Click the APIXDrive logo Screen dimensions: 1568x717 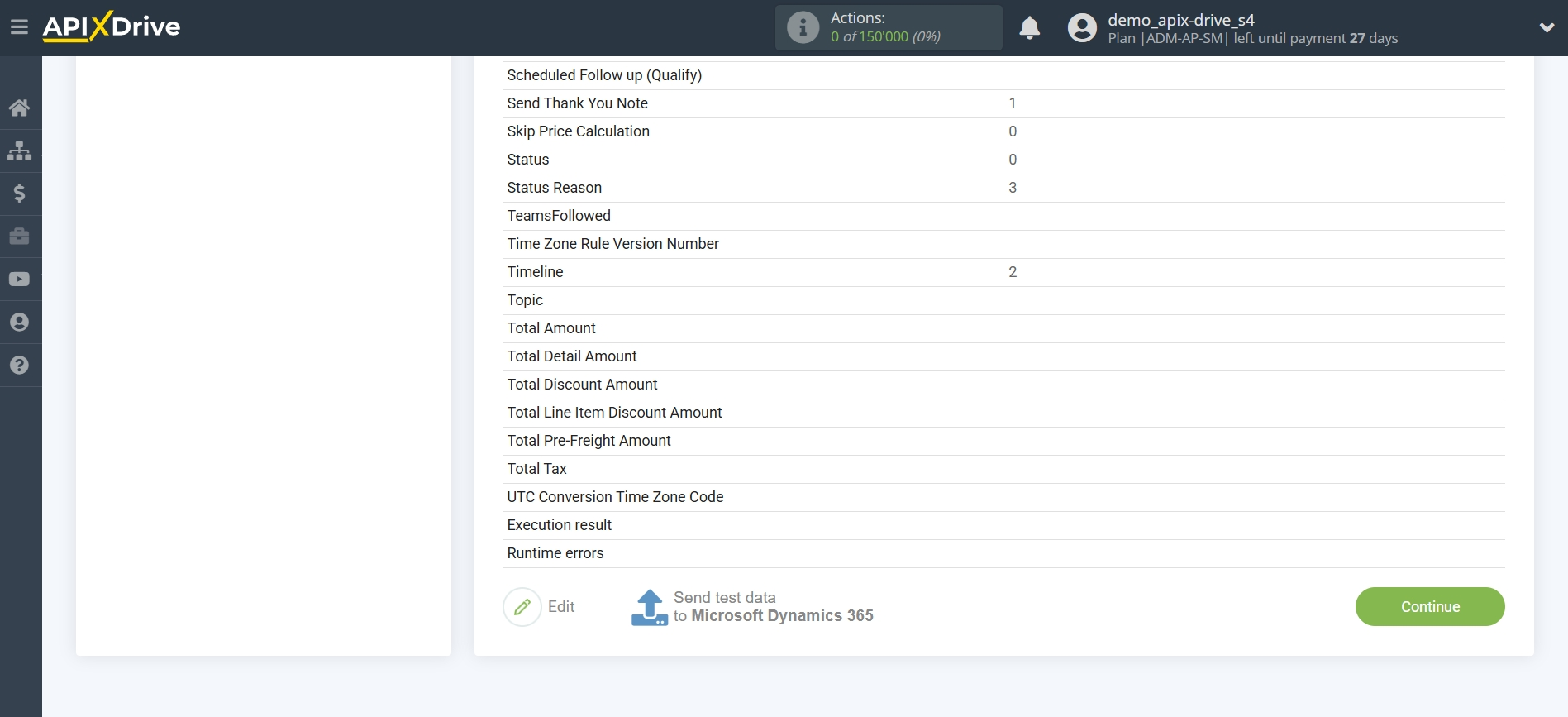(112, 26)
